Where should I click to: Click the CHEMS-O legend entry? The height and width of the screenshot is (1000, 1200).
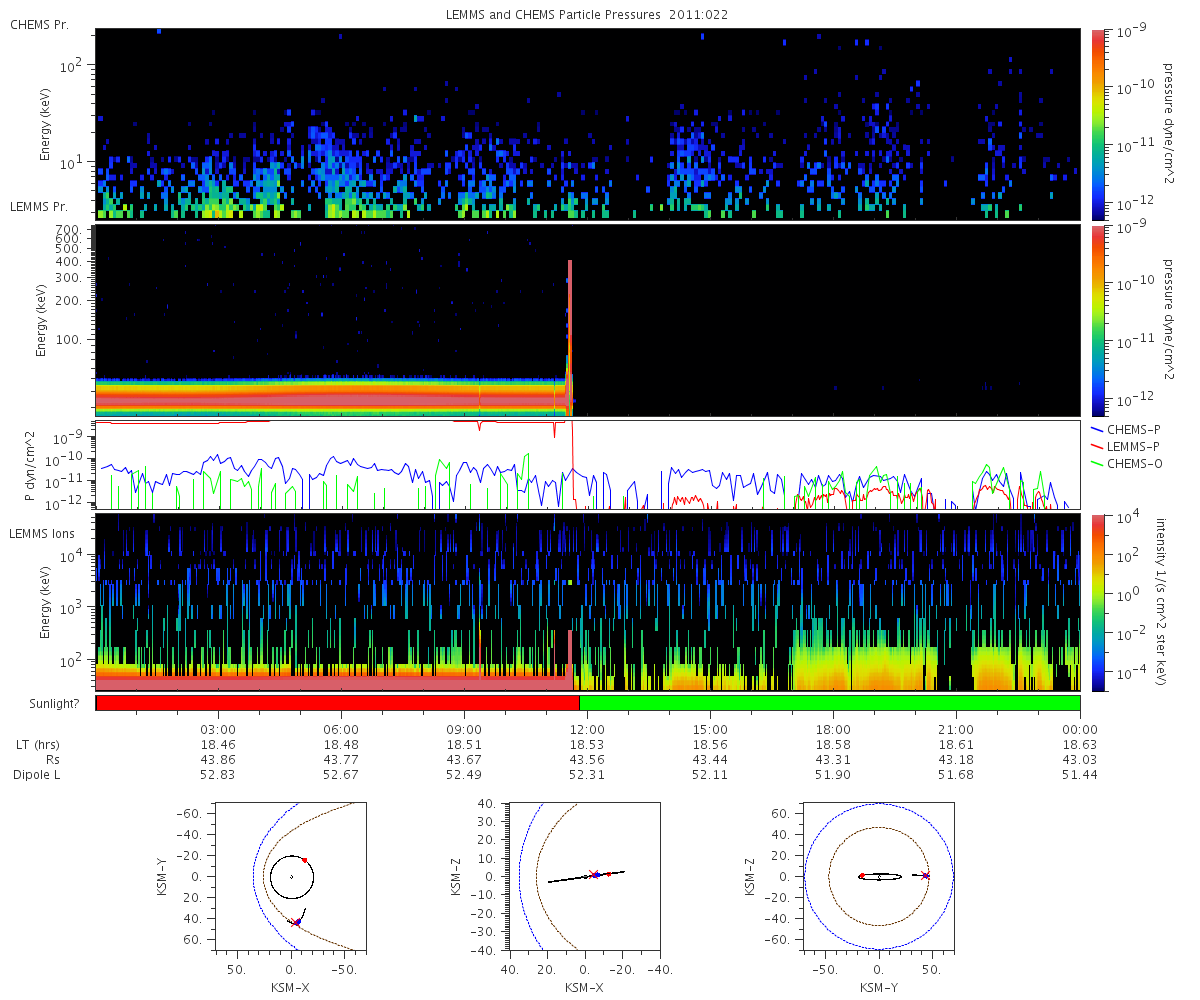click(x=1131, y=463)
